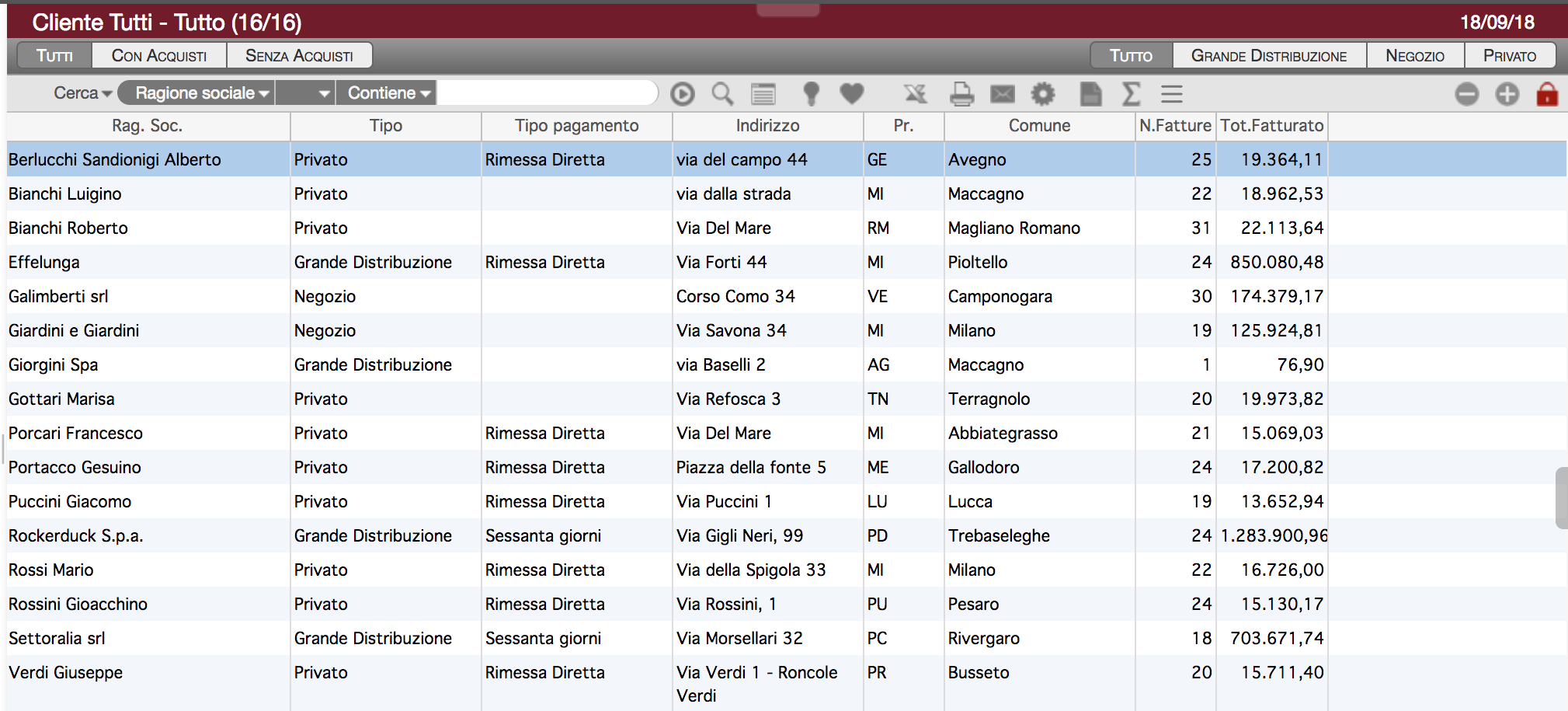Sort by the Rag. Soc. column header
The height and width of the screenshot is (711, 1568).
[148, 126]
